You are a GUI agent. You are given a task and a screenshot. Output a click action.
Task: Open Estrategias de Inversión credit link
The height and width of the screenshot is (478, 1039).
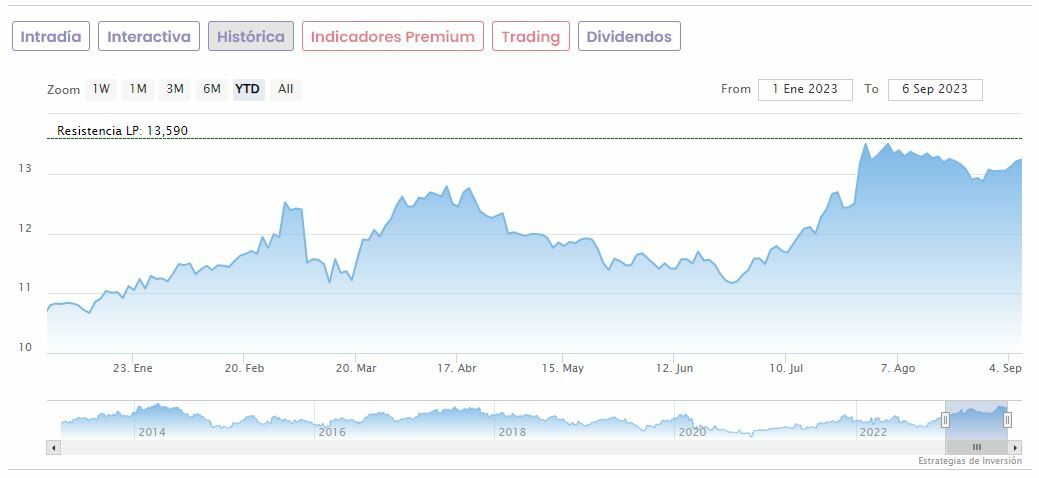click(970, 461)
